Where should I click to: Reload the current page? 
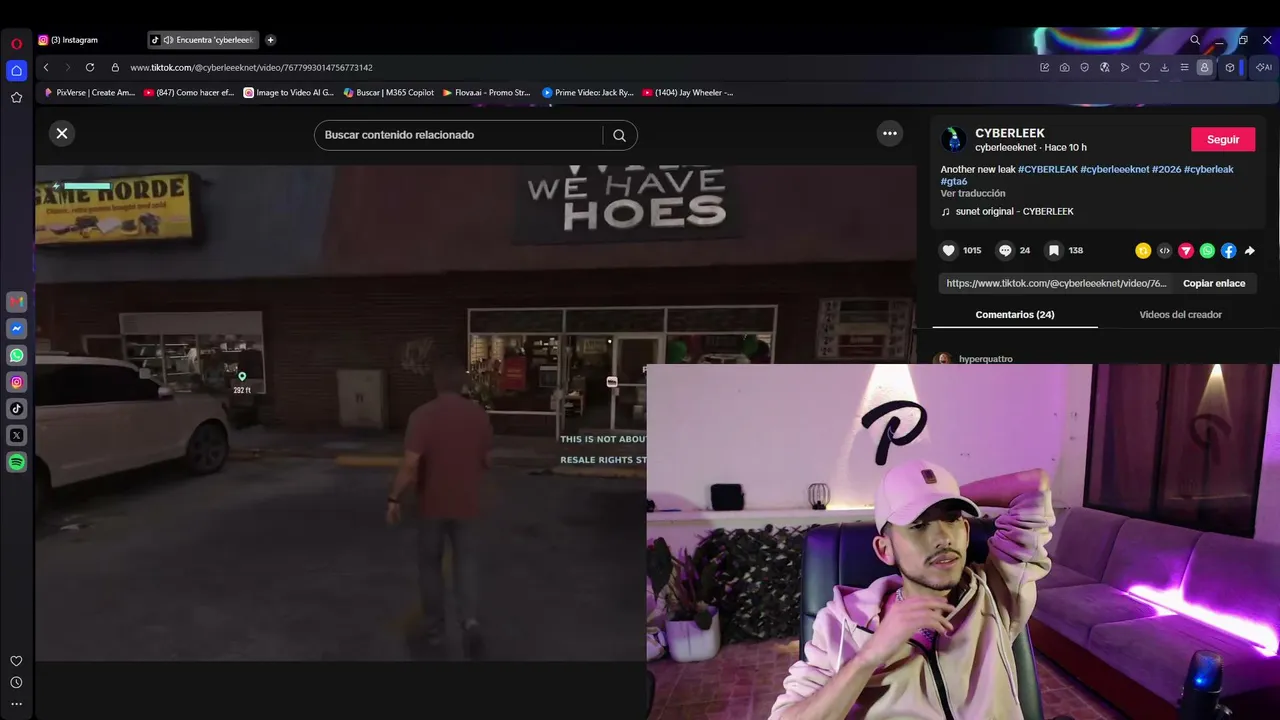pos(90,68)
